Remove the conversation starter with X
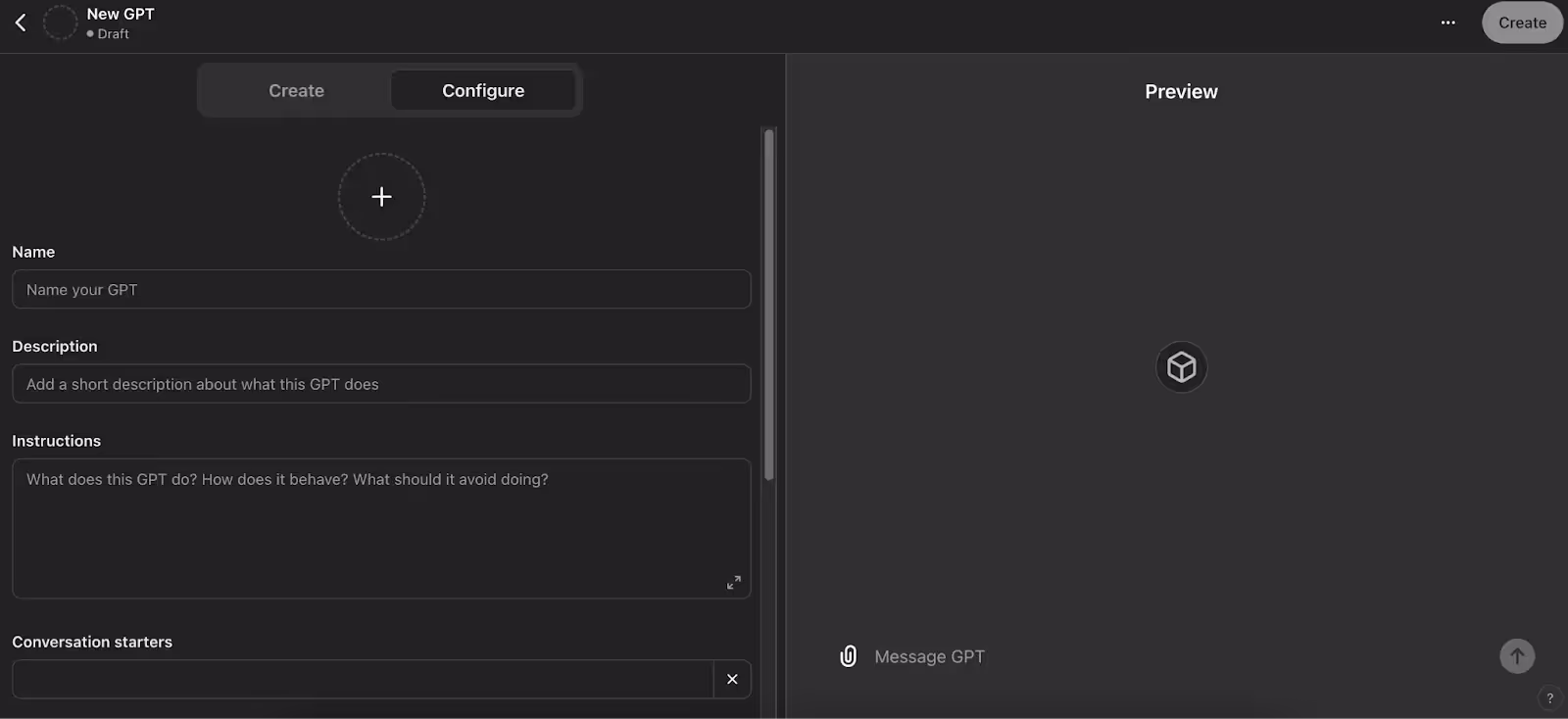Image resolution: width=1568 pixels, height=719 pixels. point(732,679)
